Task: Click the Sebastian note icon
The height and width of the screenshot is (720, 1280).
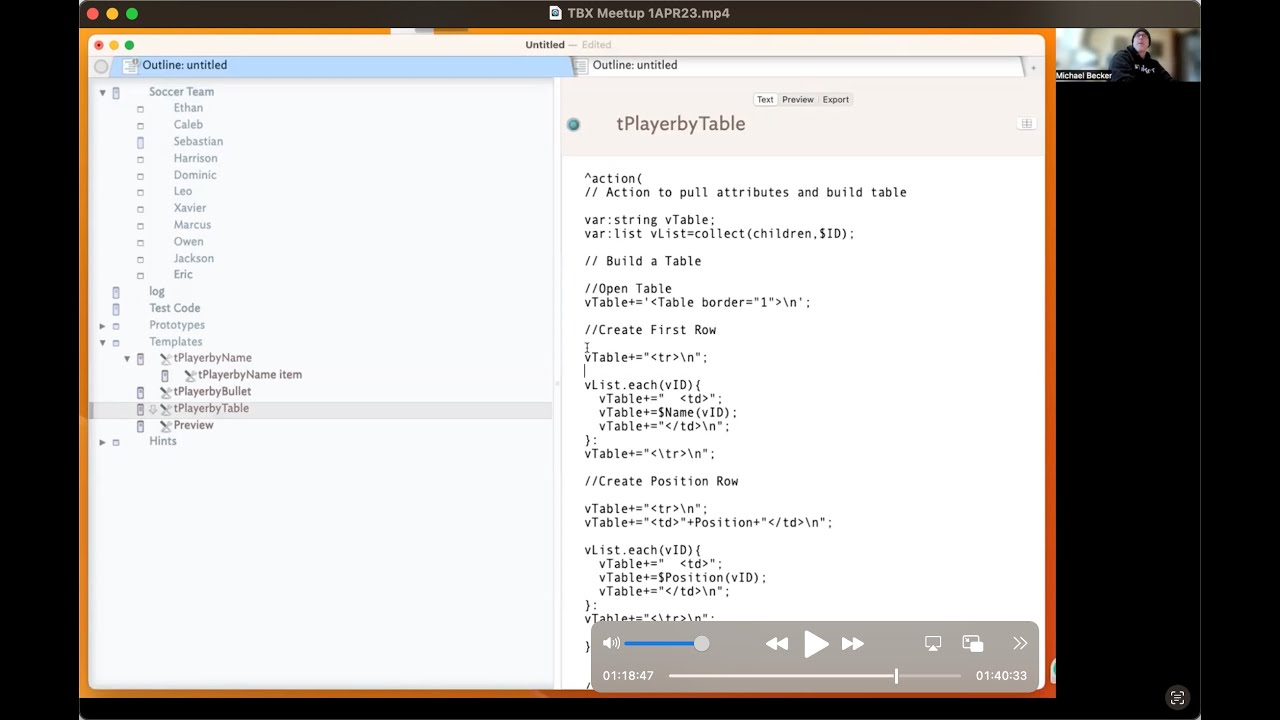Action: coord(140,142)
